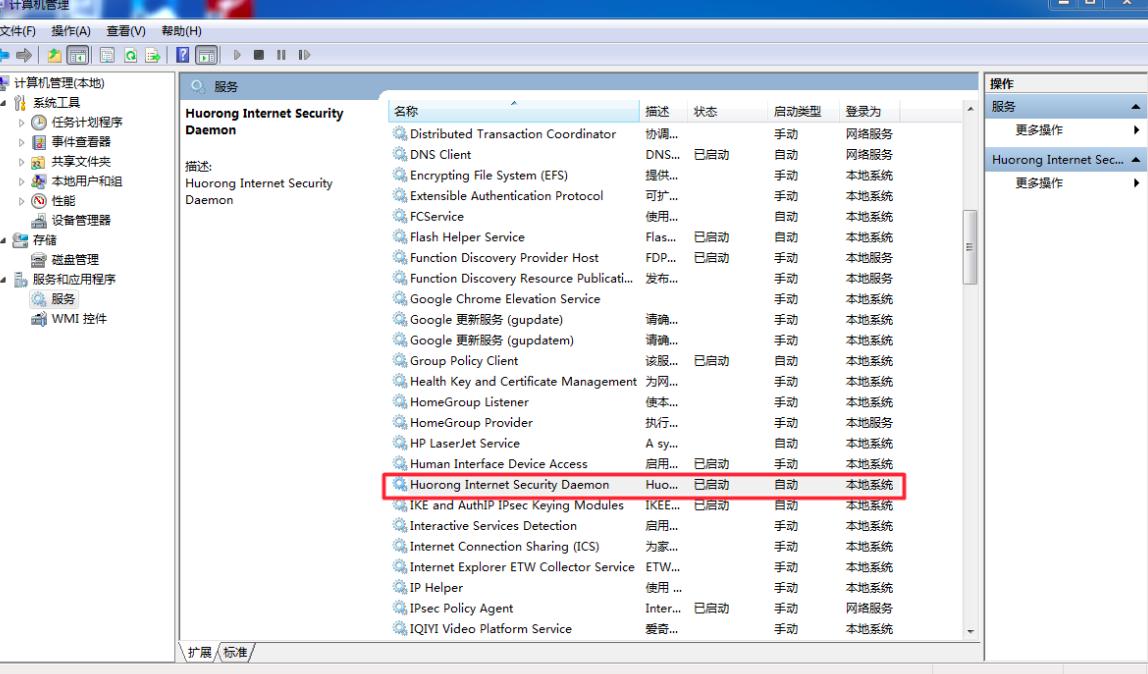Viewport: 1148px width, 674px height.
Task: Expand the 事件查看器 tree node
Action: pyautogui.click(x=22, y=142)
